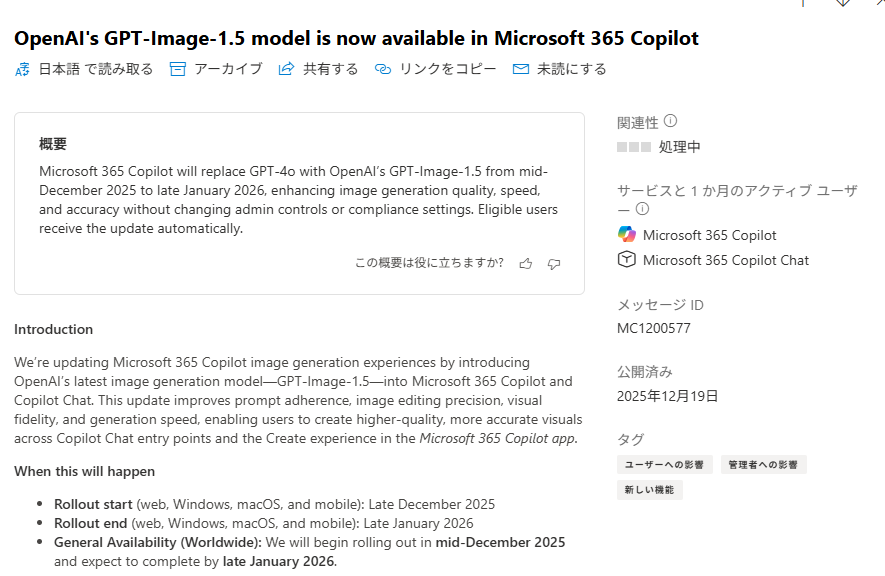Image resolution: width=885 pixels, height=576 pixels.
Task: Click the Microsoft 365 Copilot Chat cube icon
Action: 626,260
